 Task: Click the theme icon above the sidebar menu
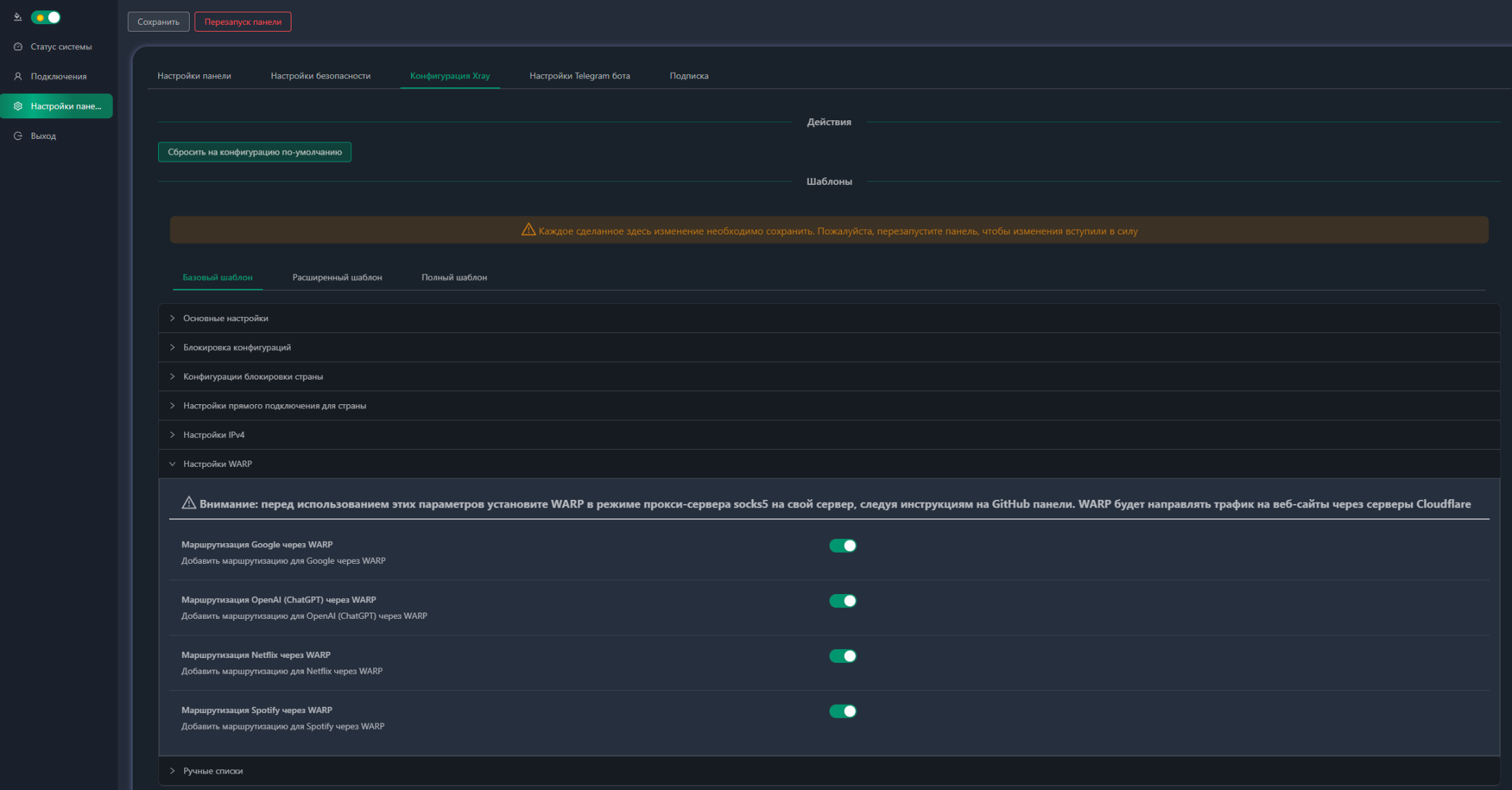click(x=18, y=17)
